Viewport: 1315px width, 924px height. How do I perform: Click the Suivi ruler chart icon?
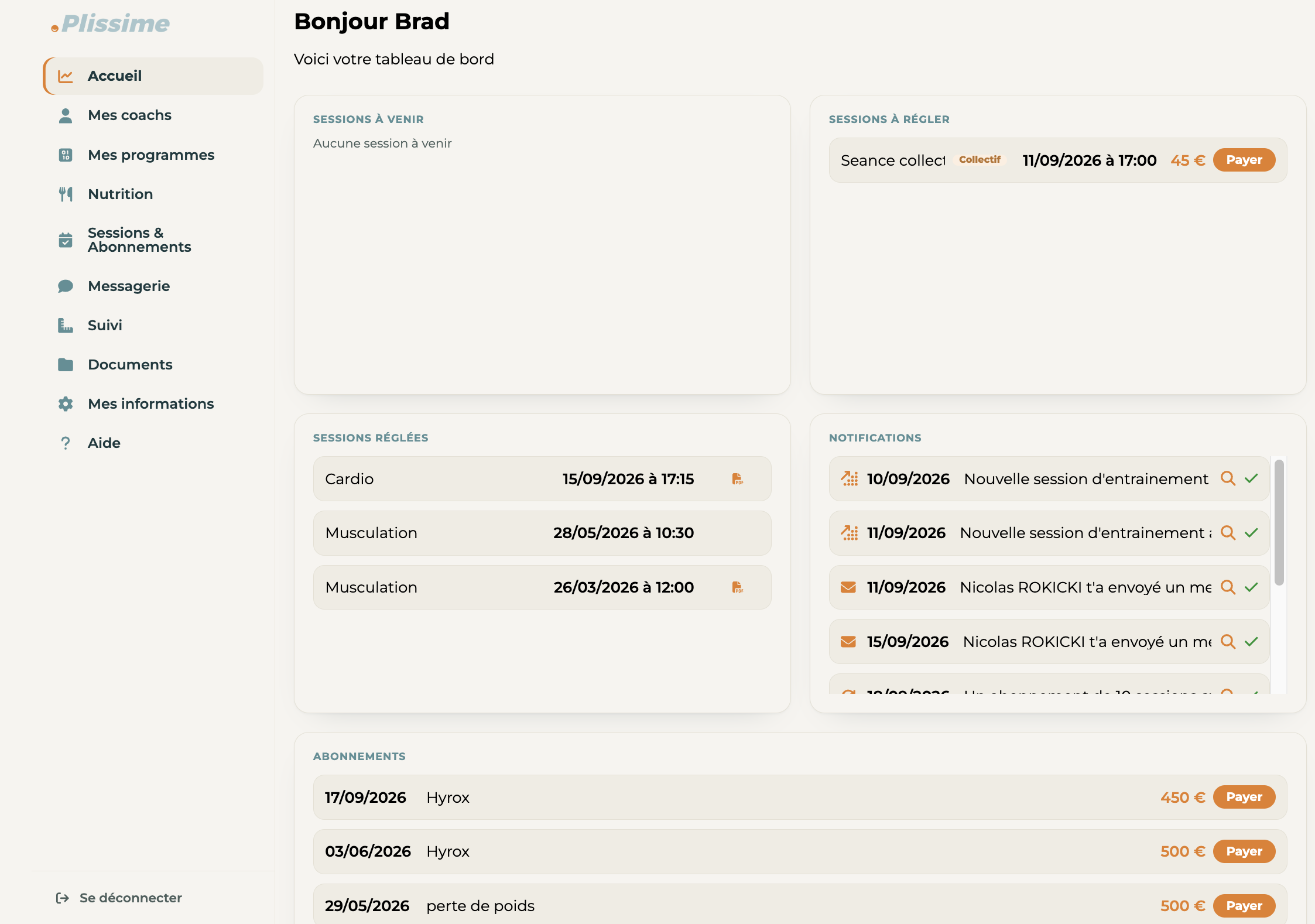(66, 326)
